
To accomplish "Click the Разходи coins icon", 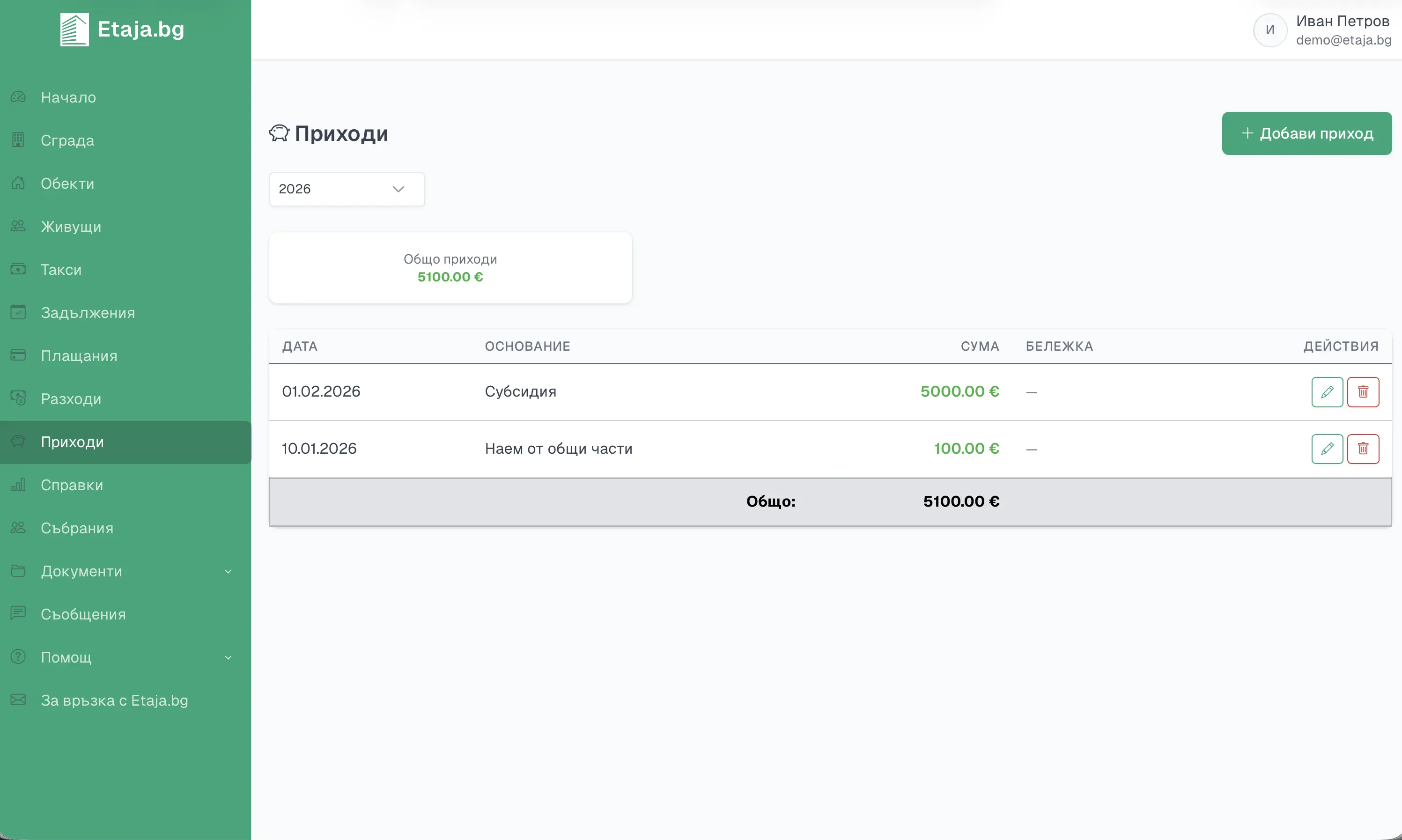I will [x=18, y=398].
